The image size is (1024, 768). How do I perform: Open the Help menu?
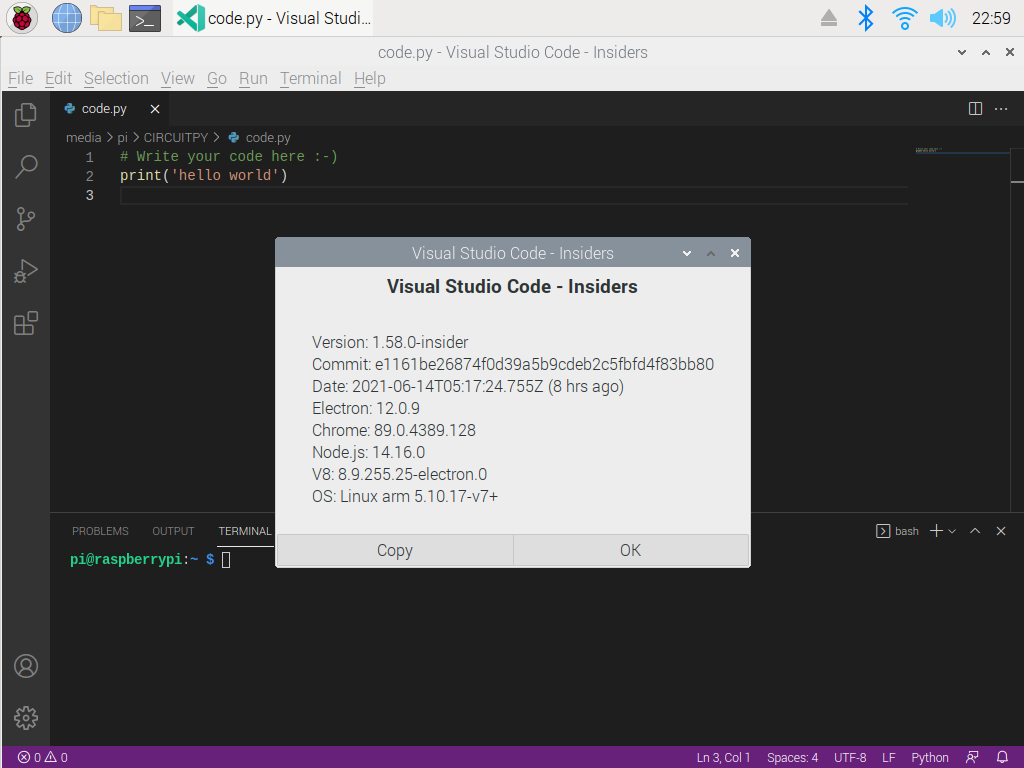point(370,78)
